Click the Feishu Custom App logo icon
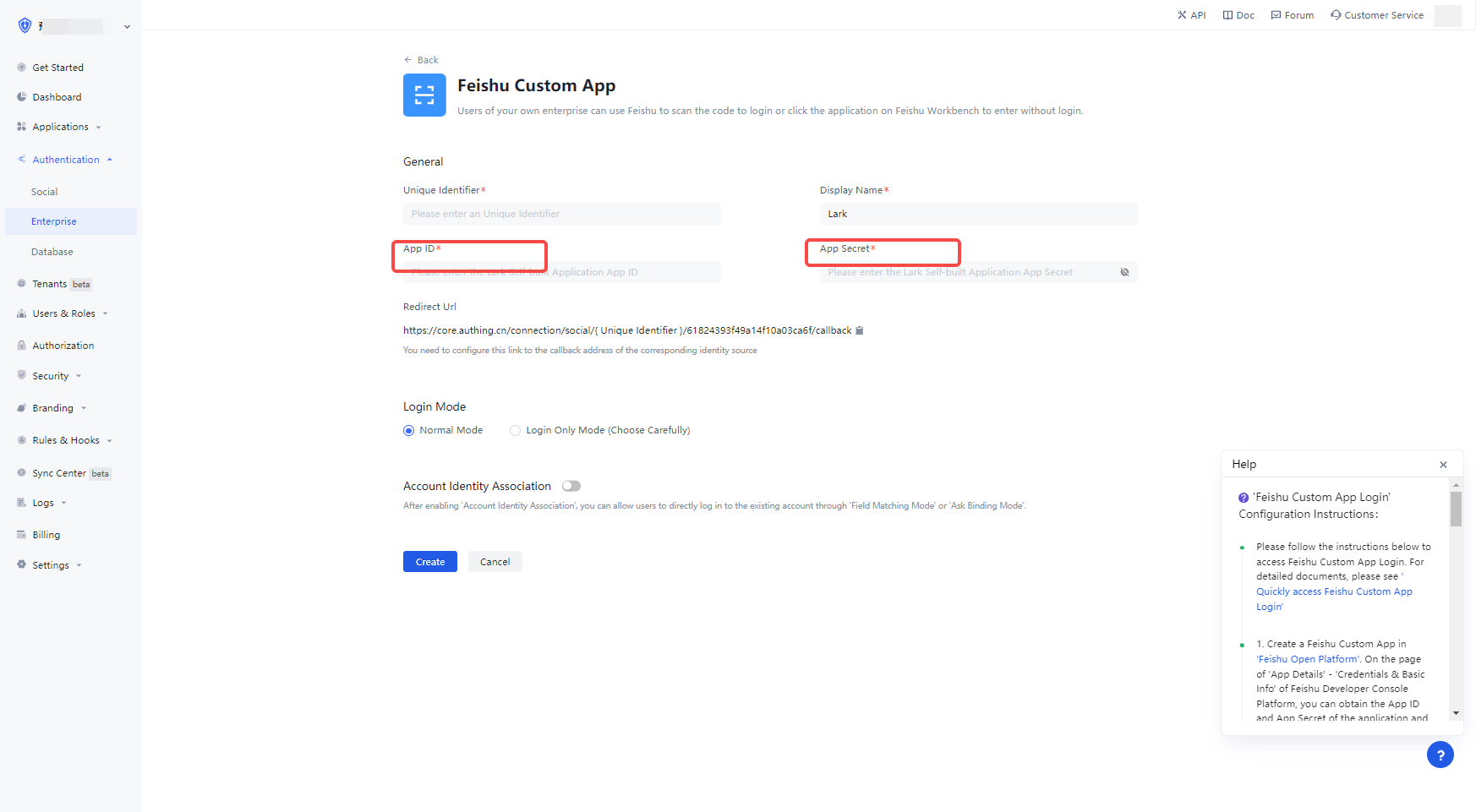Viewport: 1476px width, 812px height. coord(424,95)
